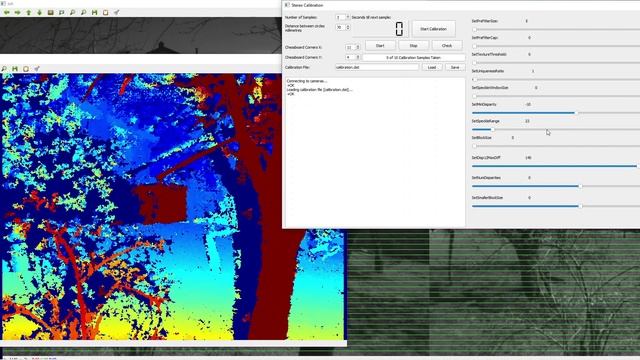Viewport: 640px width, 360px height.
Task: Click the 'Chessboard Corners X' label
Action: pyautogui.click(x=303, y=47)
